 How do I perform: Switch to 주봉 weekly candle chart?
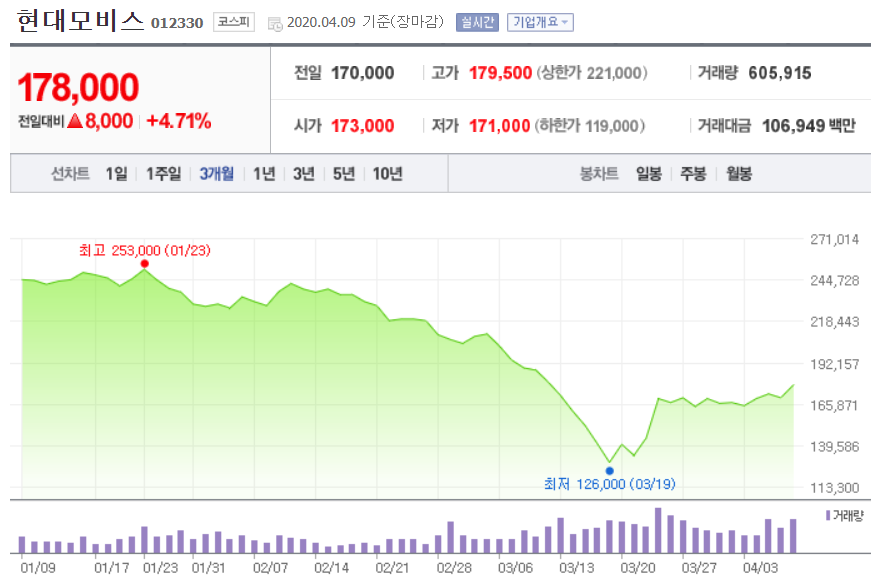click(x=694, y=174)
